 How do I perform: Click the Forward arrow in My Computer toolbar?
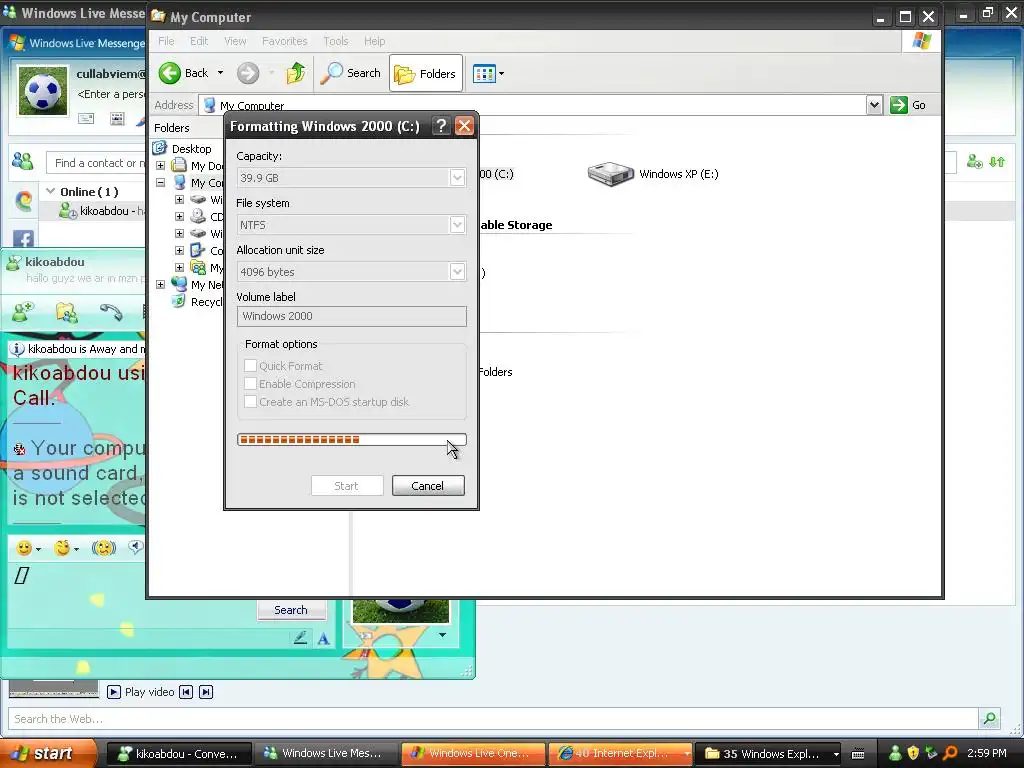click(248, 73)
